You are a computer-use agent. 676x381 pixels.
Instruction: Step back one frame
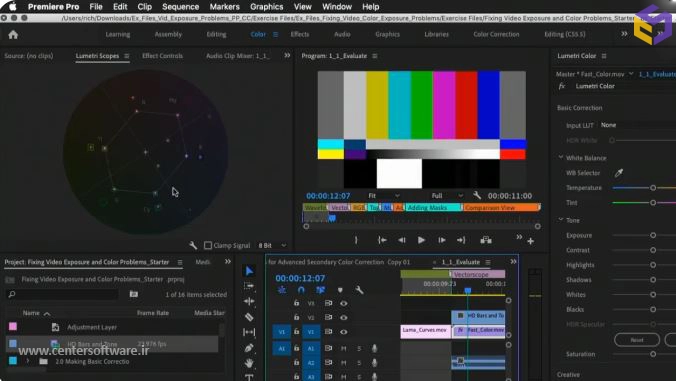tap(401, 240)
